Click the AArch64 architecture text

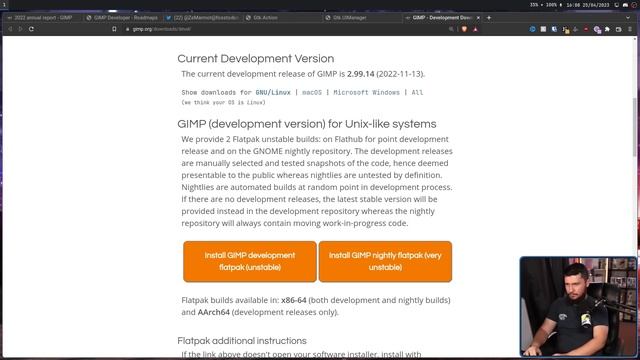click(213, 312)
